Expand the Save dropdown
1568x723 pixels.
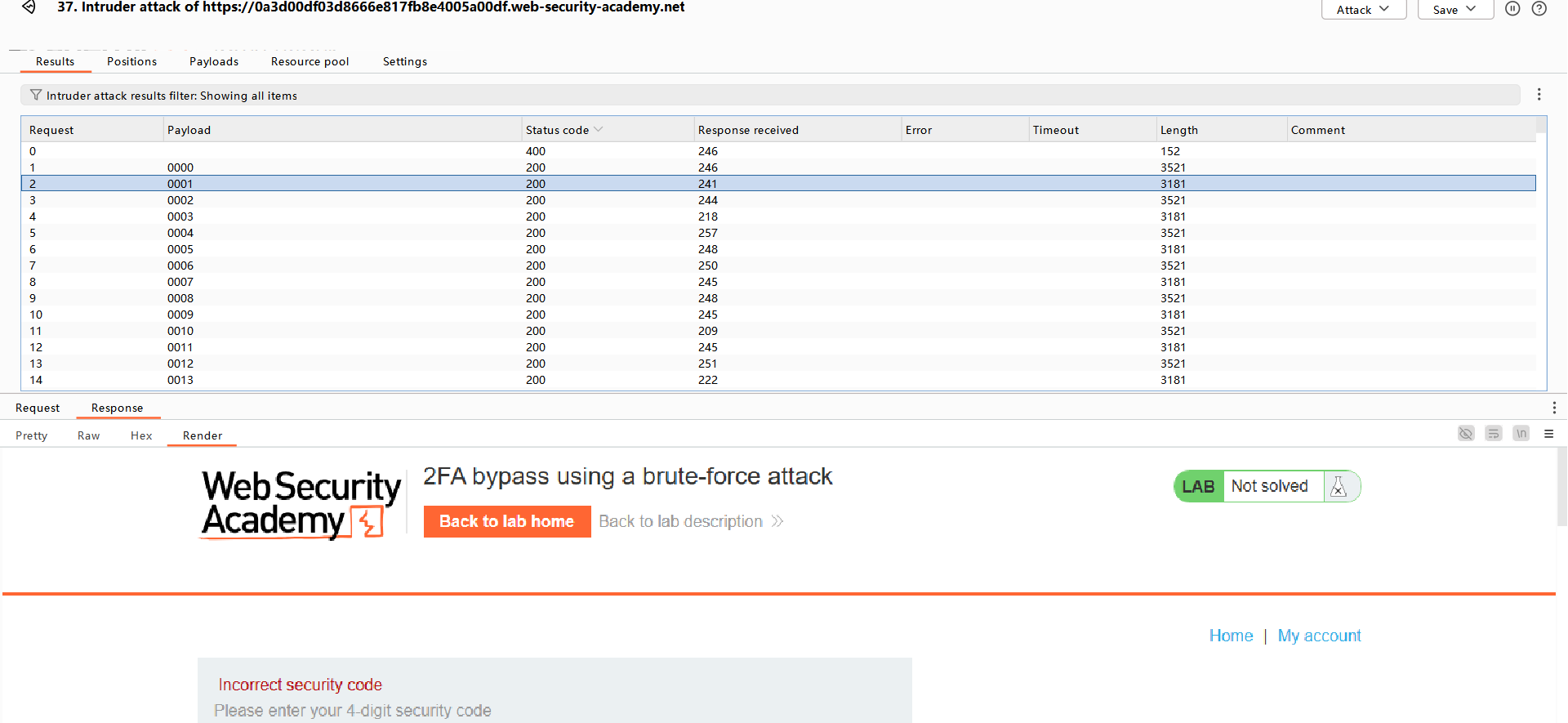1454,10
